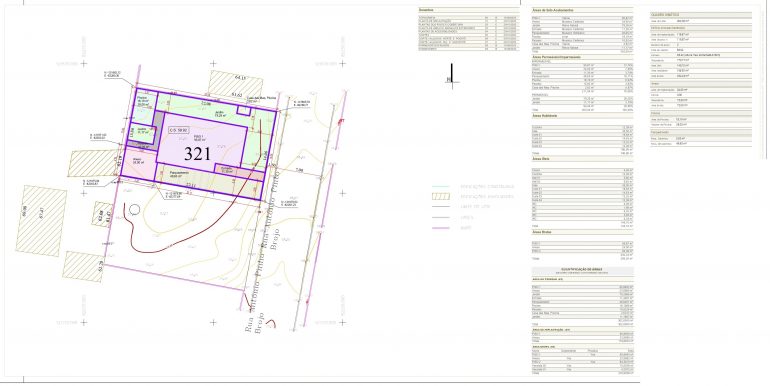770x386 pixels.
Task: Click the 64.15 elevation on hatched building
Action: pyautogui.click(x=240, y=77)
